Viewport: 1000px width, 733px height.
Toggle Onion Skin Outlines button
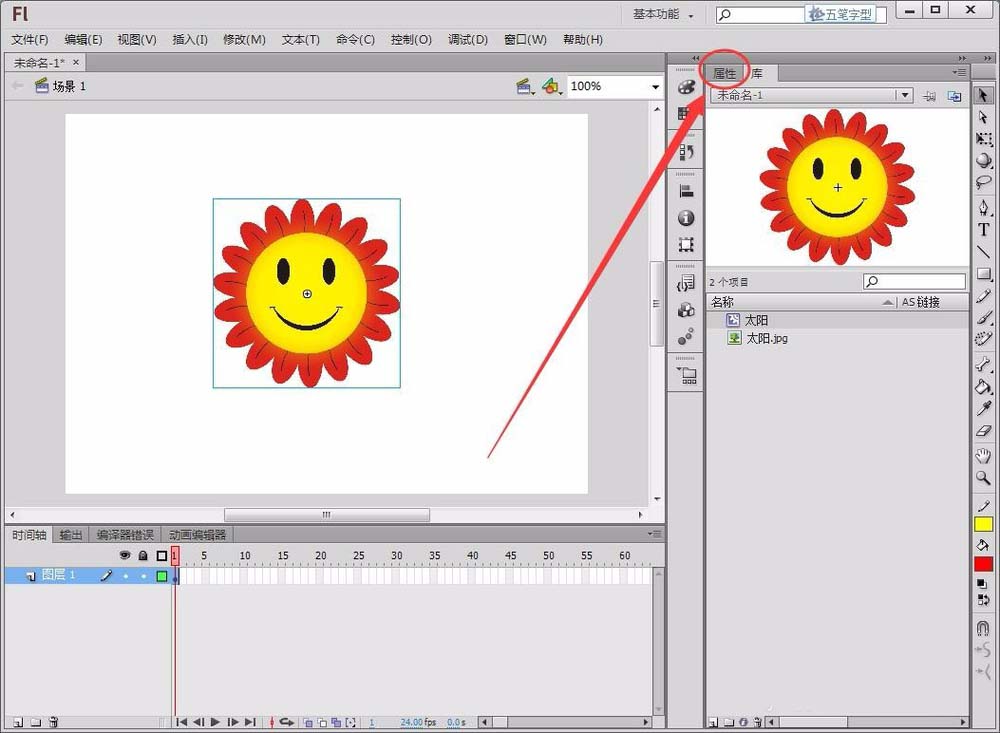pyautogui.click(x=321, y=722)
